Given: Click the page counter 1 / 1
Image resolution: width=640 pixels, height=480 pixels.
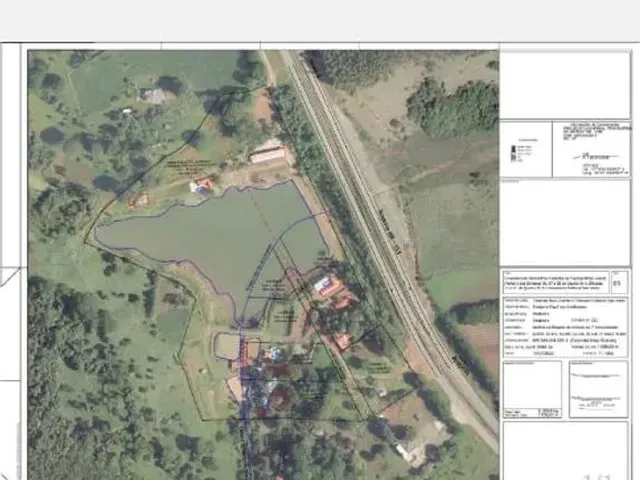Looking at the screenshot, I should point(598,477).
